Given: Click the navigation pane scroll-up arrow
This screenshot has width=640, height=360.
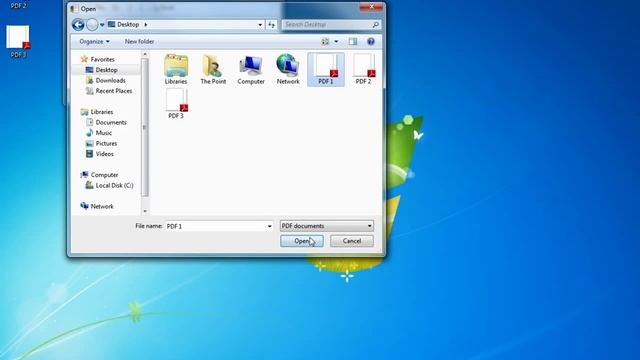Looking at the screenshot, I should pos(144,54).
